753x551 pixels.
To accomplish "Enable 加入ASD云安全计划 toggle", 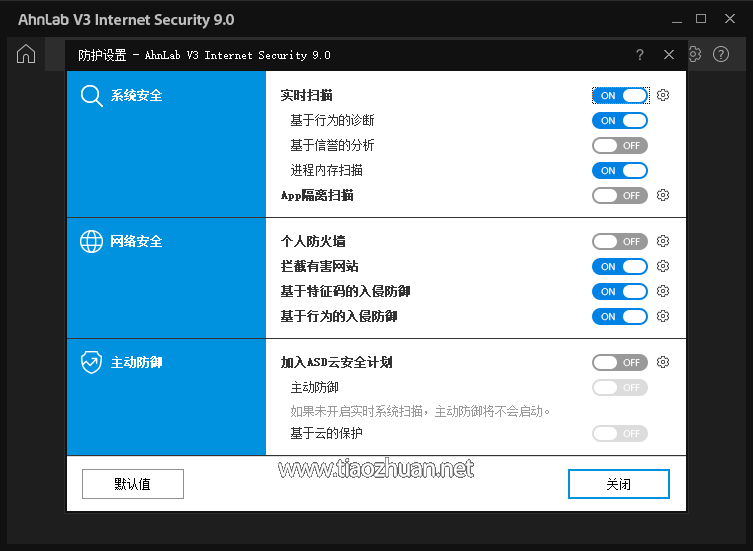I will coord(620,363).
